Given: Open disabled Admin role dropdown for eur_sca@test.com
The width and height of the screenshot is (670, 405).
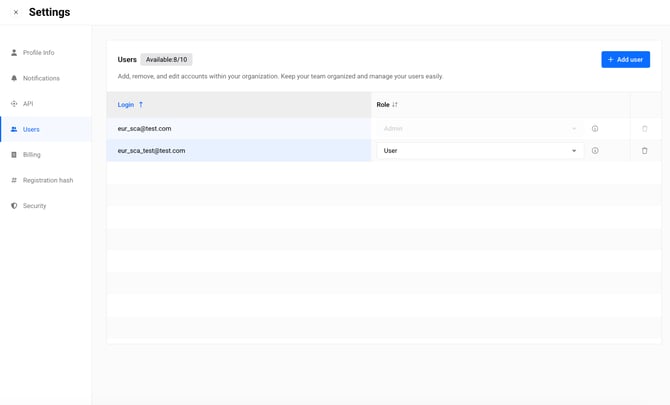Looking at the screenshot, I should (480, 129).
